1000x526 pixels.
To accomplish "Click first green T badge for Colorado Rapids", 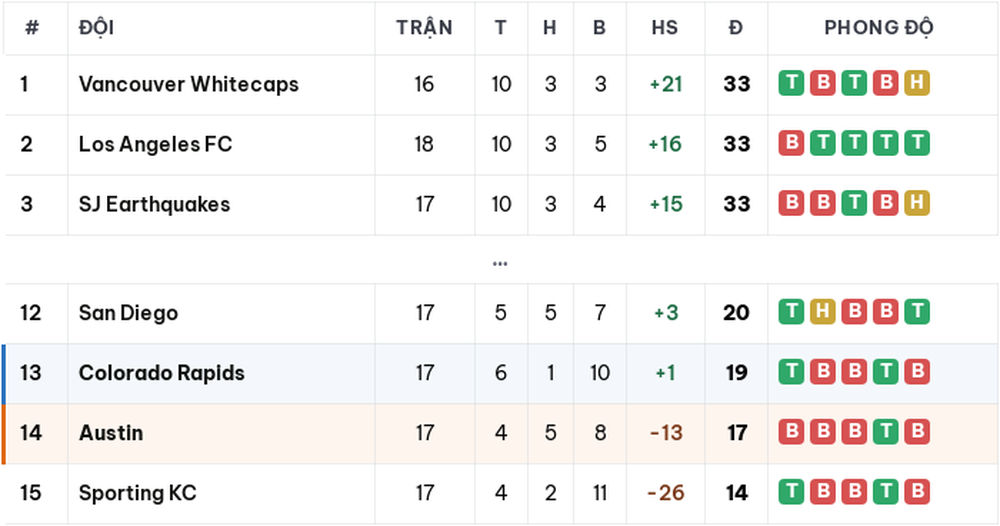I will point(791,371).
